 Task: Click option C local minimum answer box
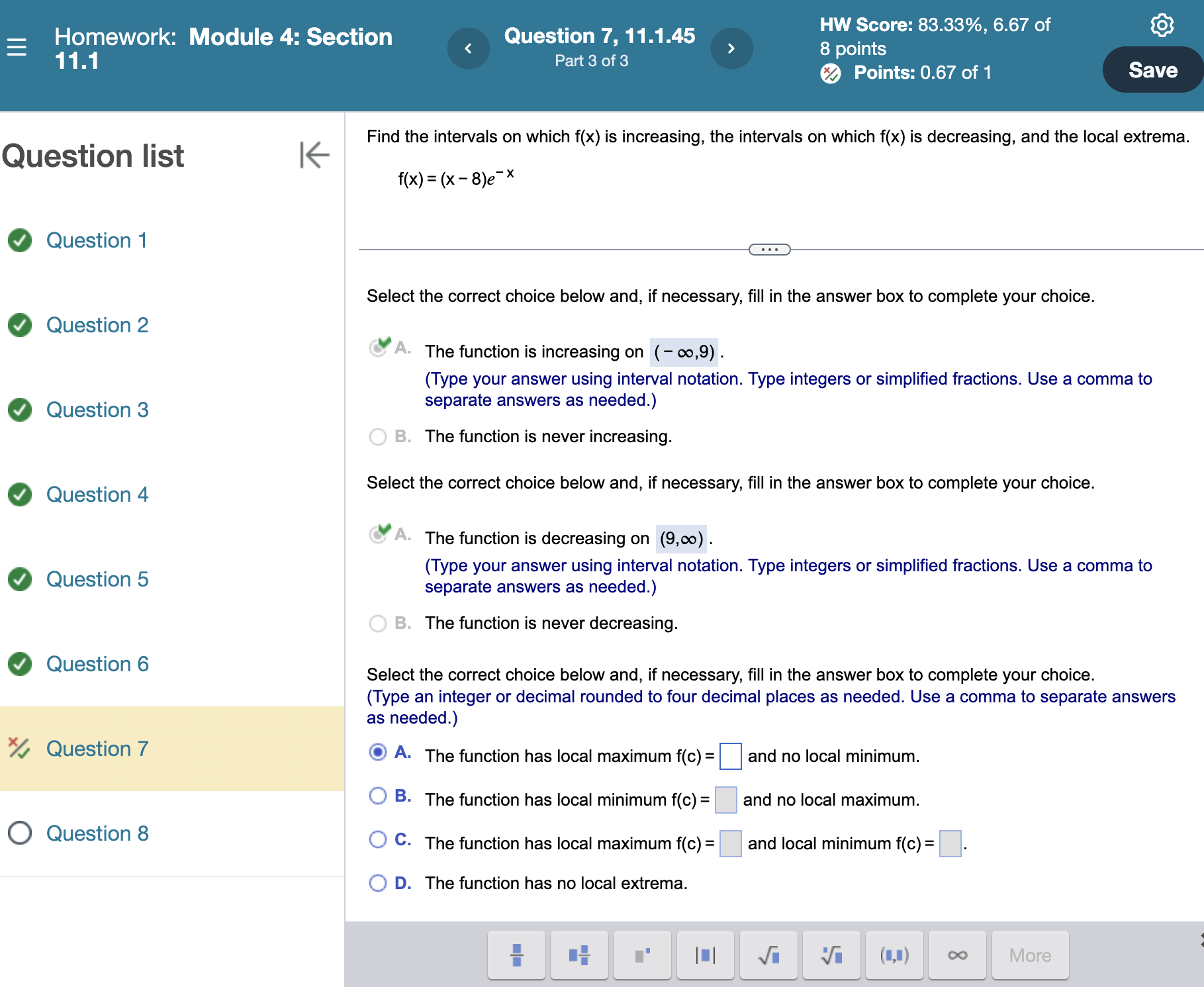[x=950, y=843]
